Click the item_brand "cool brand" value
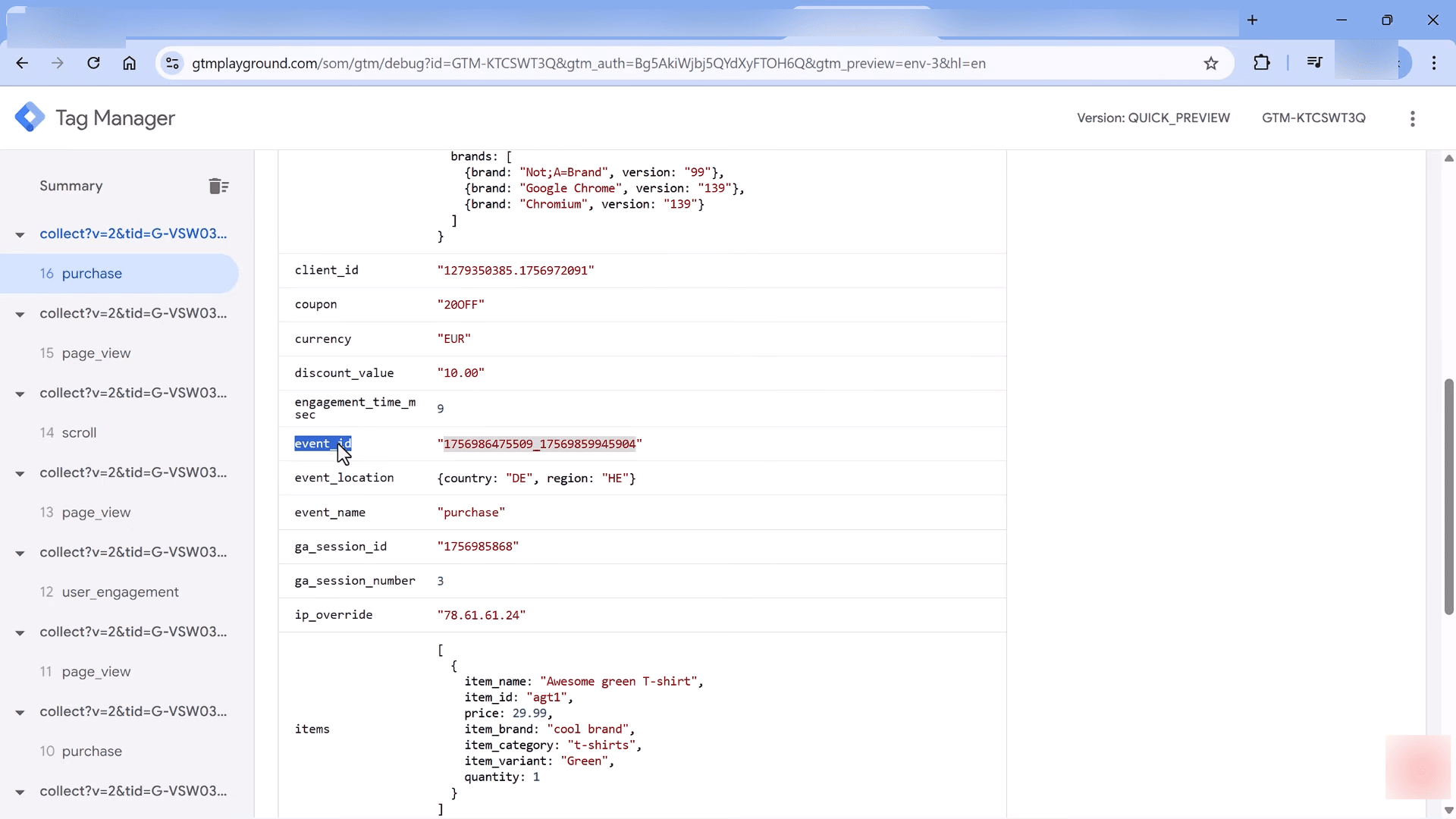The image size is (1456, 819). click(588, 729)
